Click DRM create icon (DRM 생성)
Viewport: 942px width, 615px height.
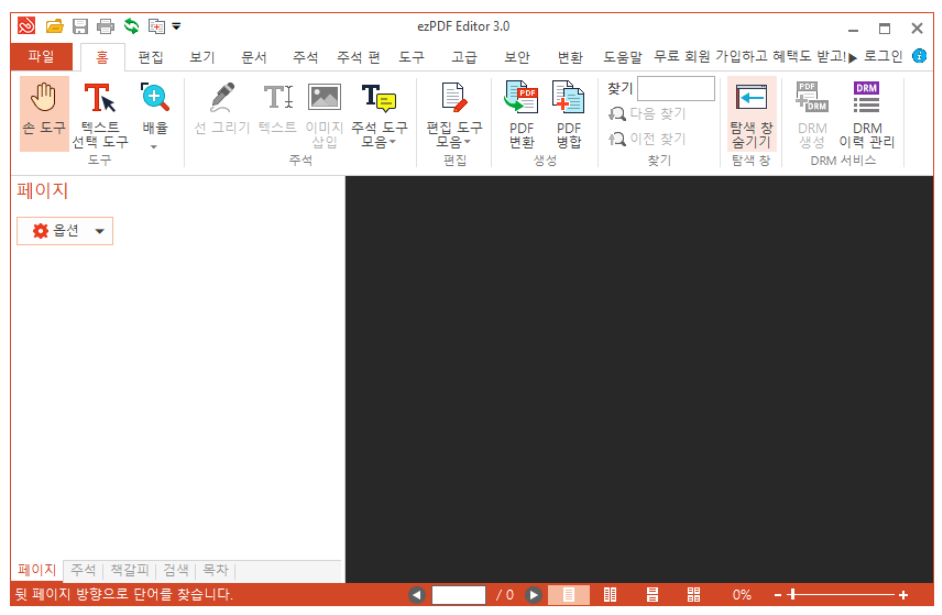812,115
